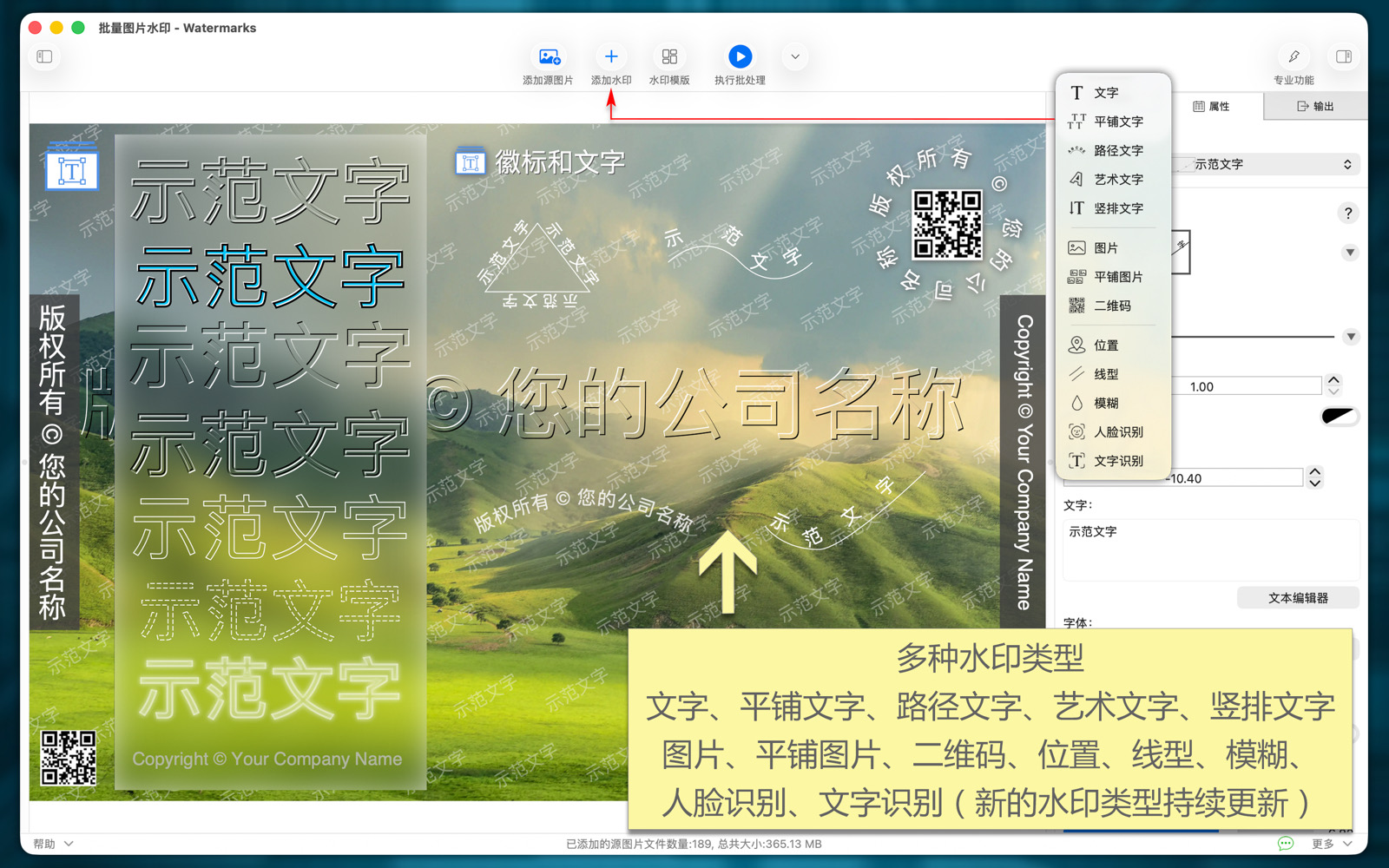Toggle the right inspector panel icon

coord(1344,57)
